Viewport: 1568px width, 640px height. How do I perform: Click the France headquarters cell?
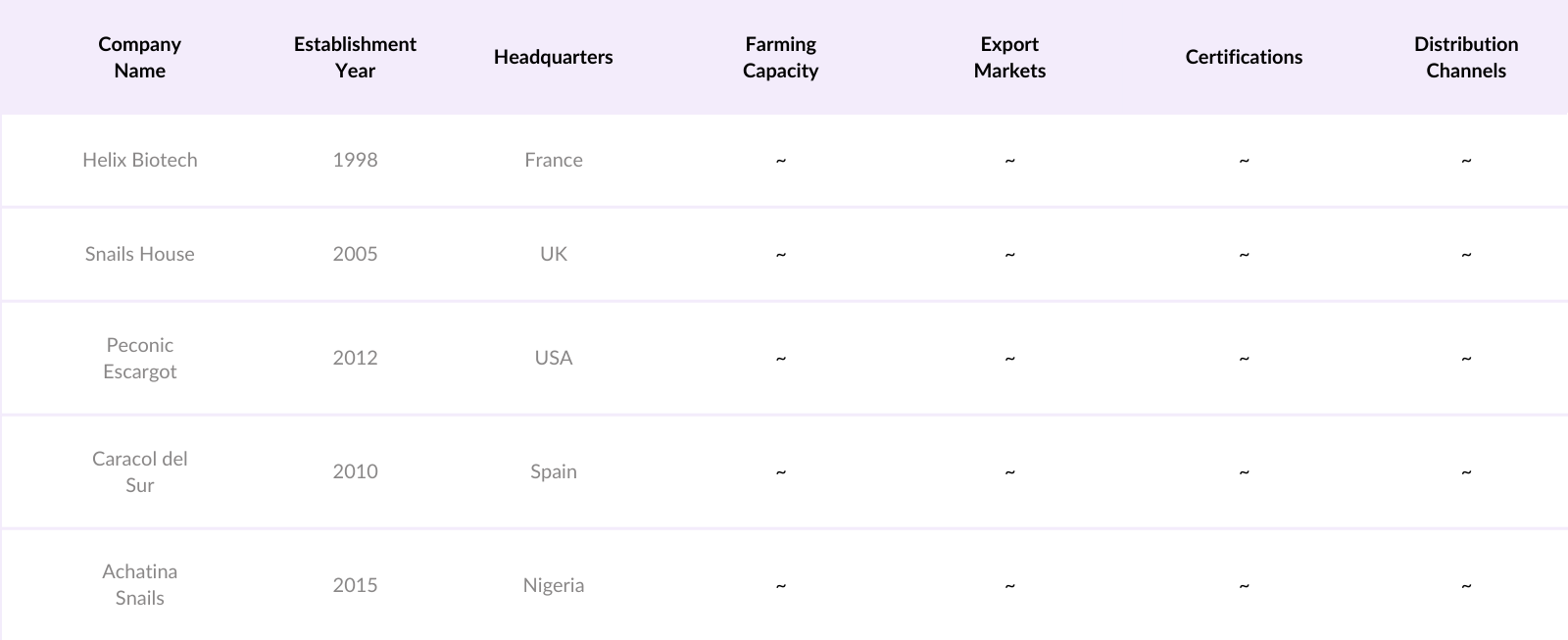(x=553, y=160)
